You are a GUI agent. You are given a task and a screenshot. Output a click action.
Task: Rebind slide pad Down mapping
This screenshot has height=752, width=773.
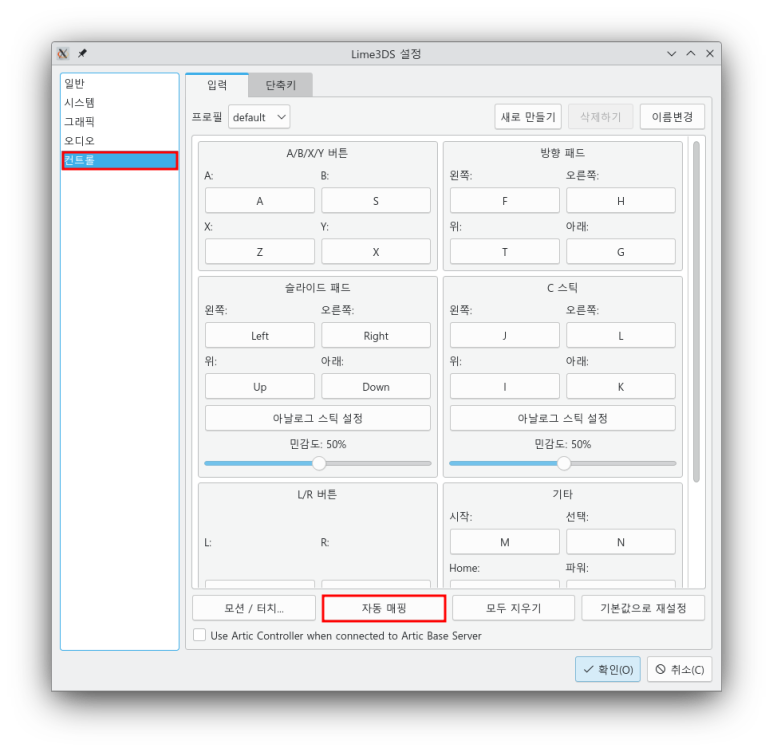click(x=376, y=387)
